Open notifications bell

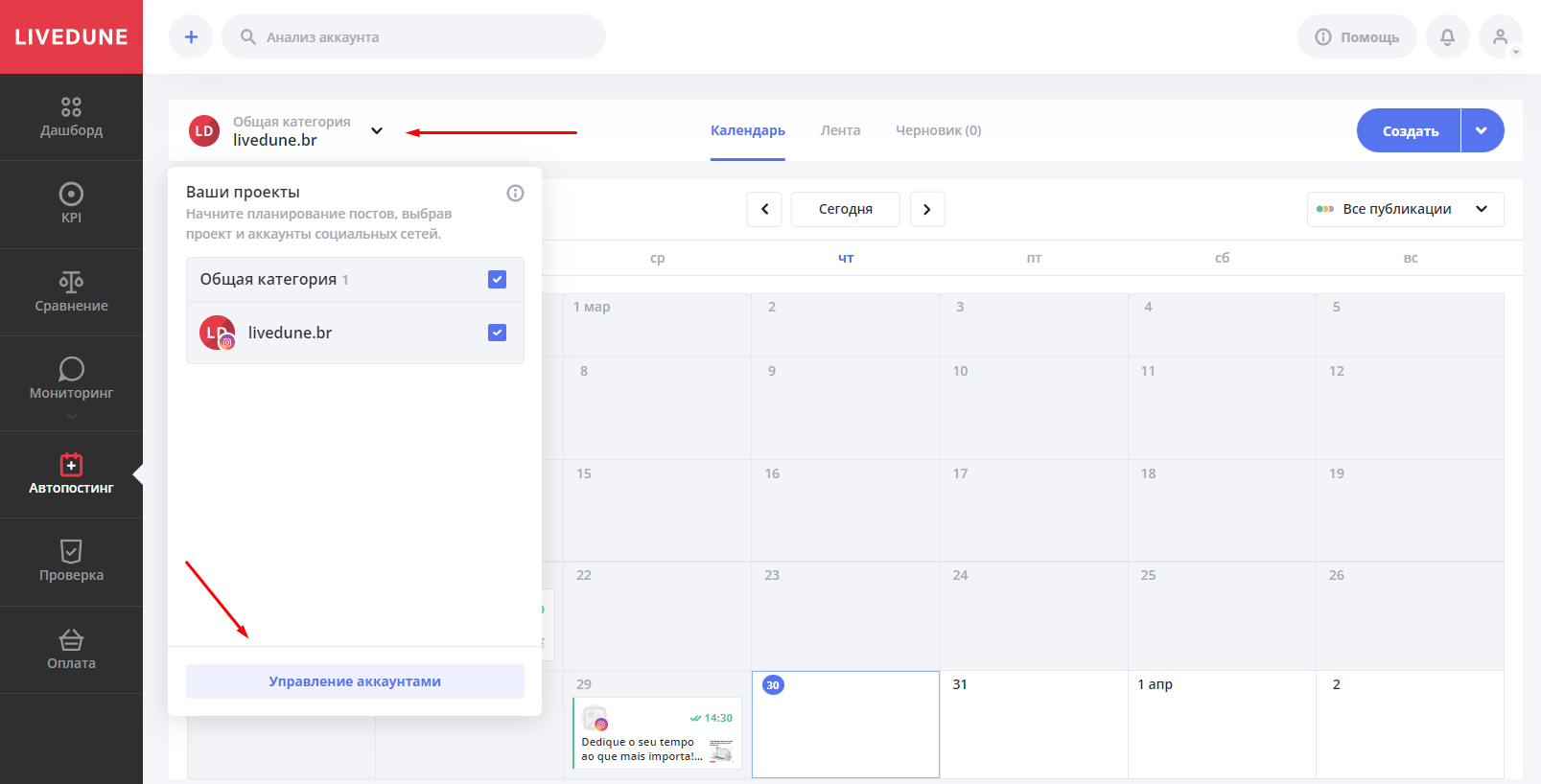1448,36
